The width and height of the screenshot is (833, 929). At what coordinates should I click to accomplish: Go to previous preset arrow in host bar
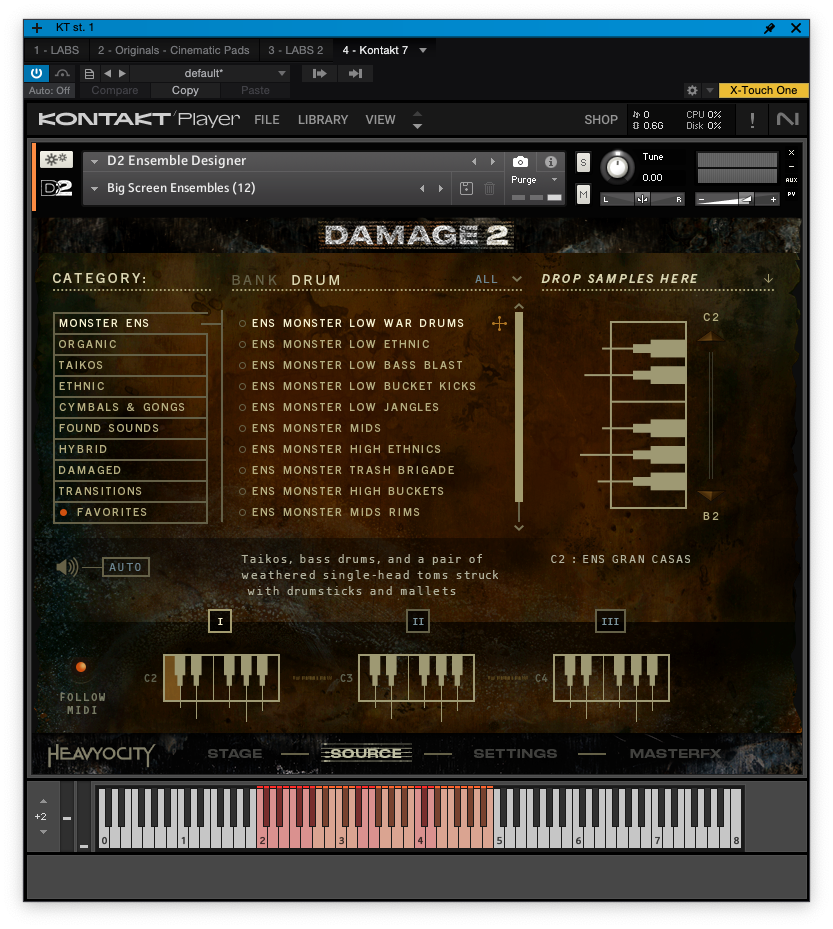pos(107,73)
